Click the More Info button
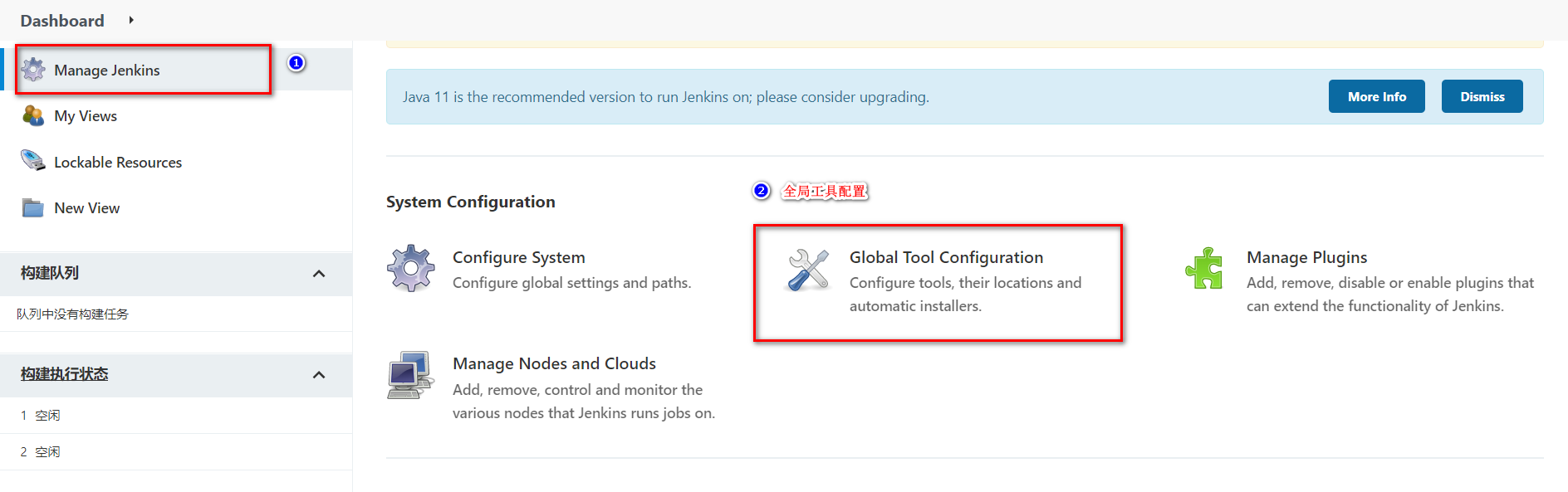1568x492 pixels. click(x=1377, y=96)
